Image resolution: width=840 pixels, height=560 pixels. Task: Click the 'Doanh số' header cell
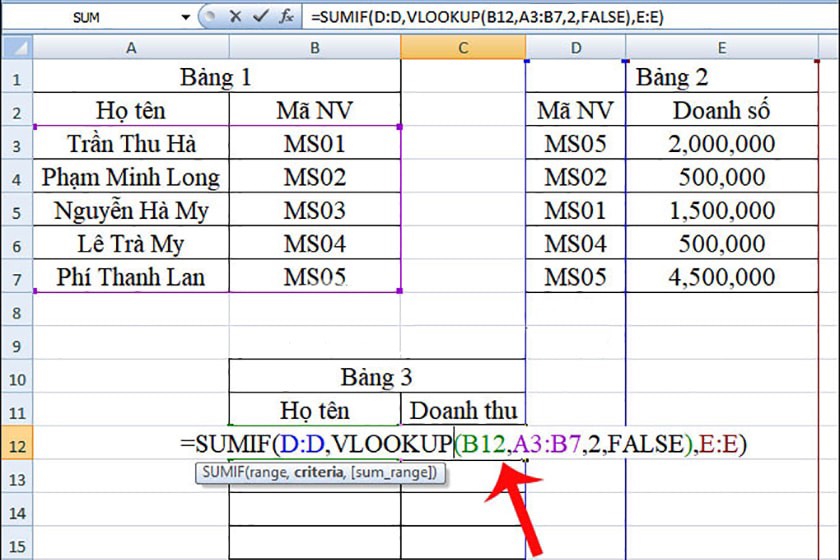click(x=722, y=110)
